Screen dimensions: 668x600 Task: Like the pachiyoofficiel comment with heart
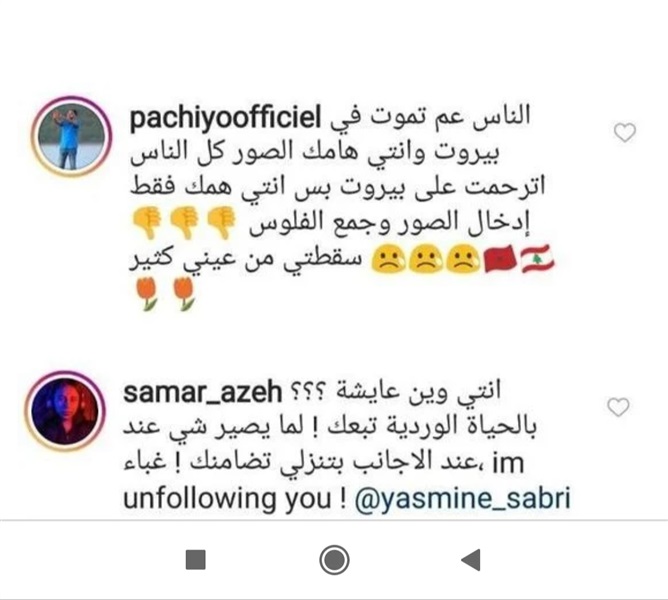(625, 133)
